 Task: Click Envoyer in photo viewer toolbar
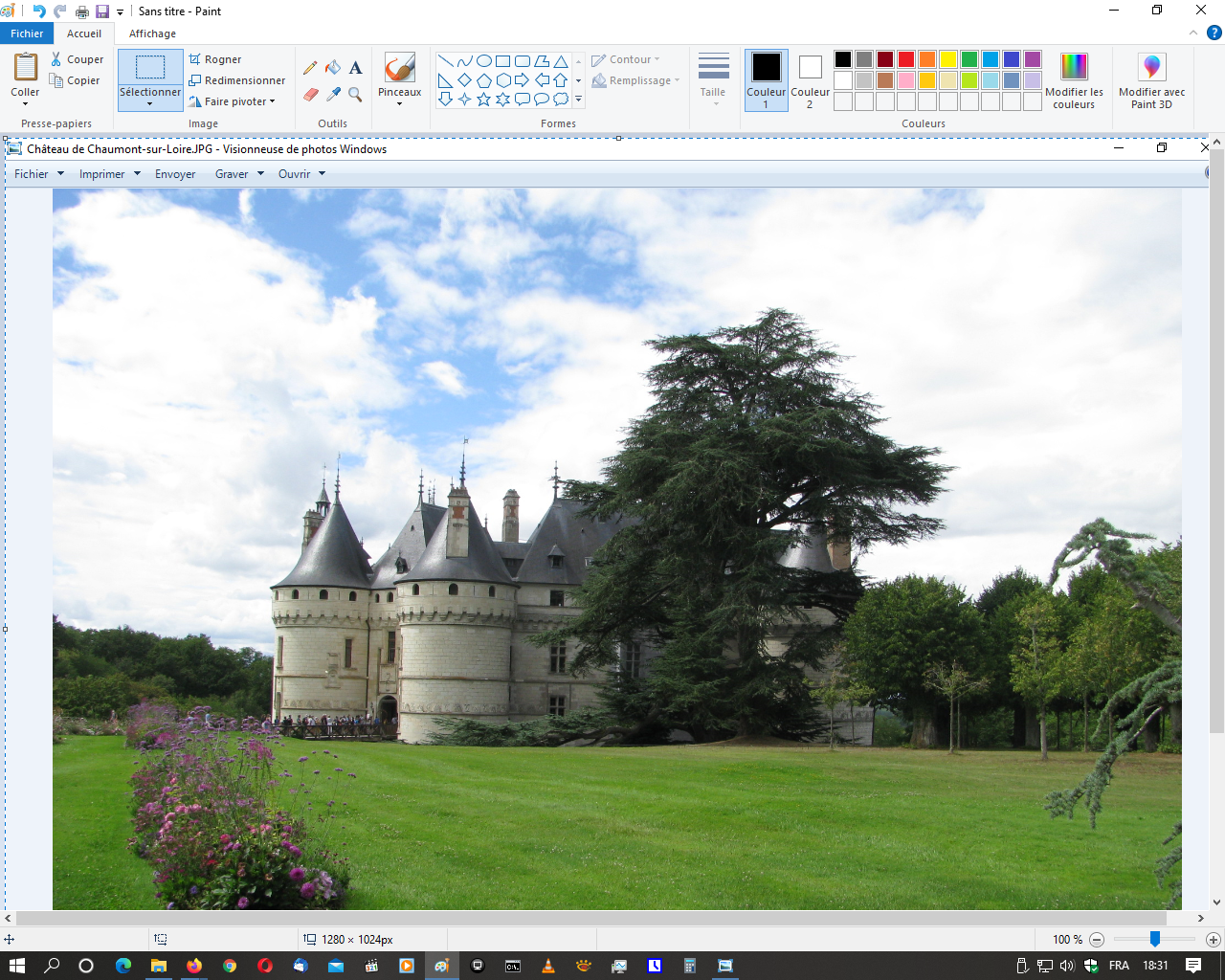click(x=175, y=174)
